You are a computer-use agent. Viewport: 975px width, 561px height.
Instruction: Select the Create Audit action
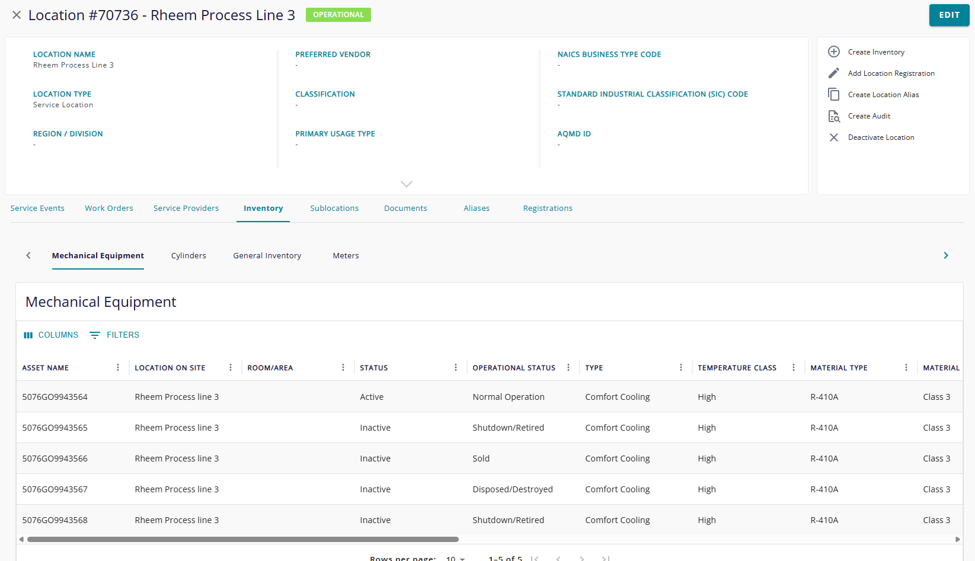(x=869, y=116)
